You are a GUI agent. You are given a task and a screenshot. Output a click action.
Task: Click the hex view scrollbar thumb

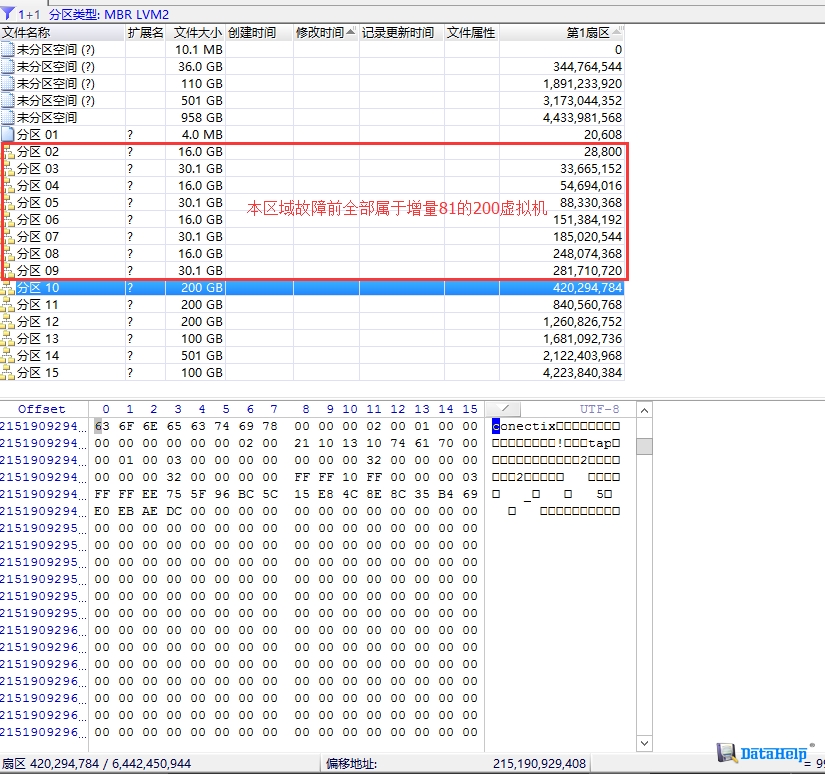tap(645, 446)
